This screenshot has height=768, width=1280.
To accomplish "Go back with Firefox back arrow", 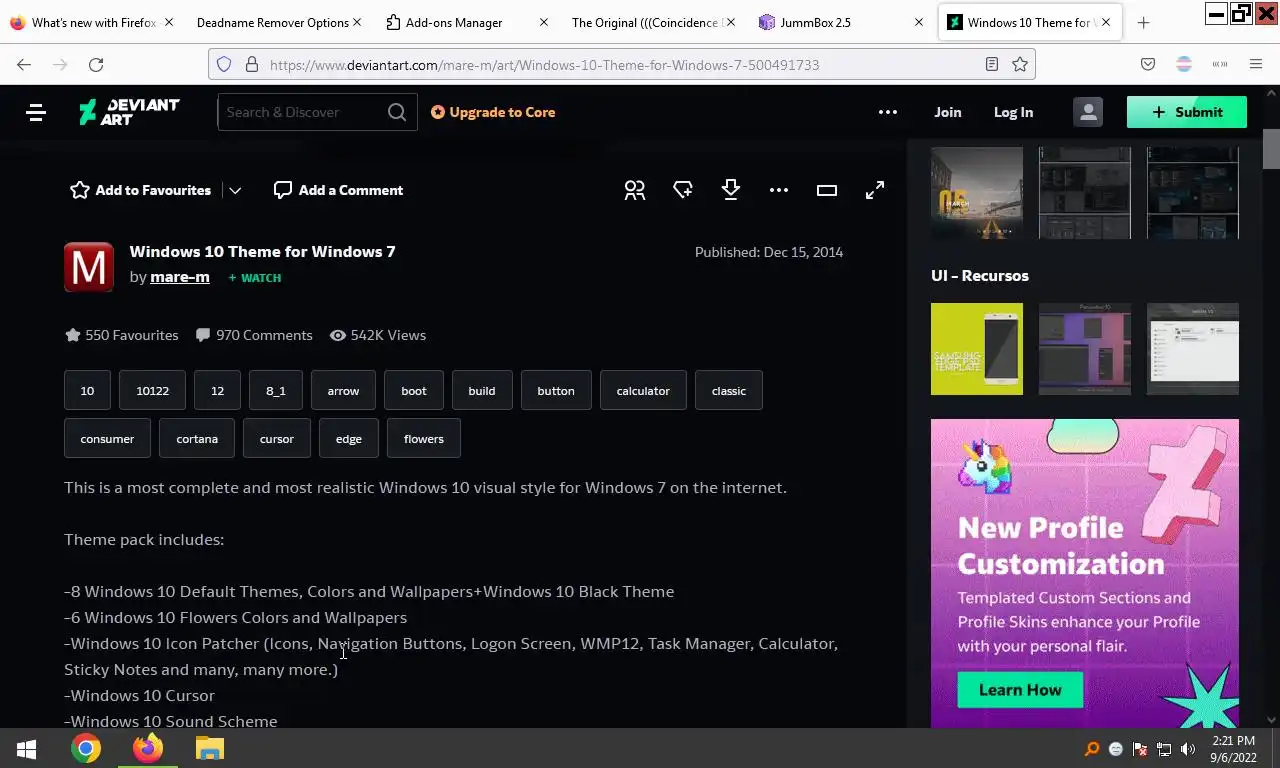I will coord(24,64).
